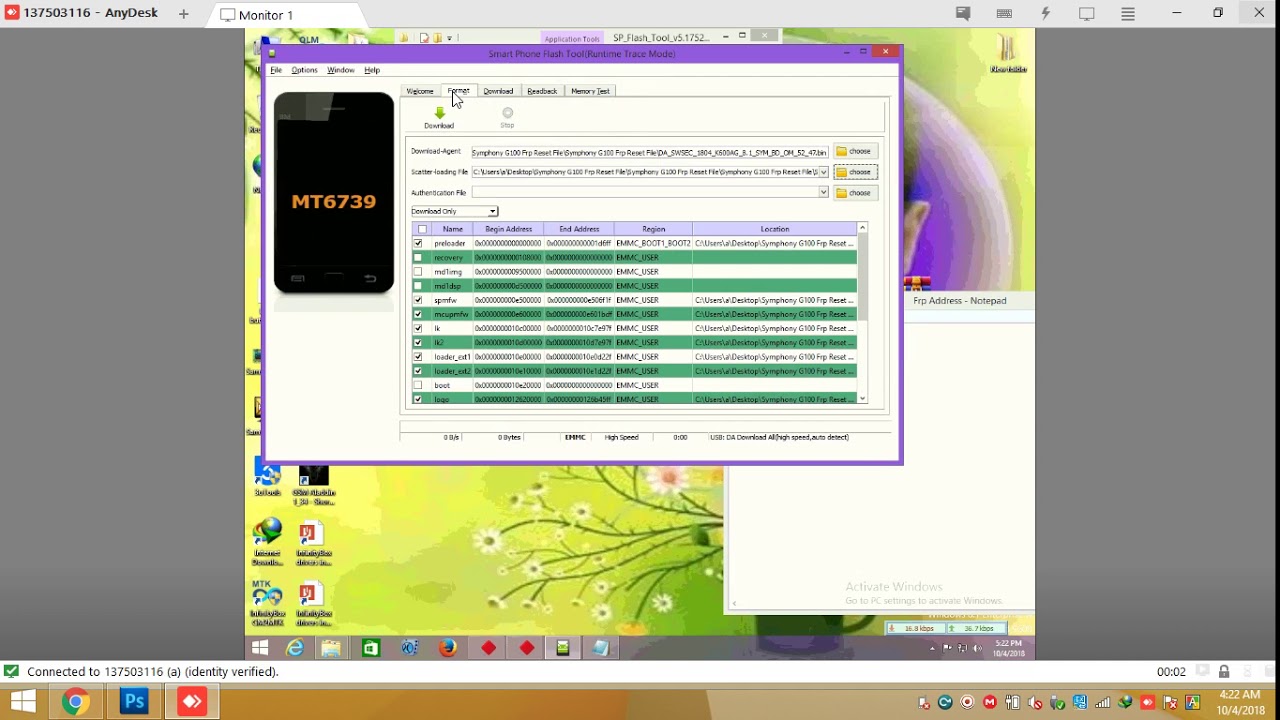Check the md1dsp partition checkbox
Image resolution: width=1280 pixels, height=720 pixels.
[418, 286]
